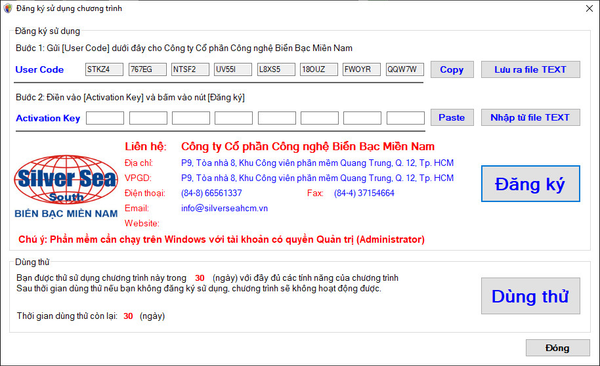Click email info@silverseahcm.vn
600x366 pixels.
224,208
